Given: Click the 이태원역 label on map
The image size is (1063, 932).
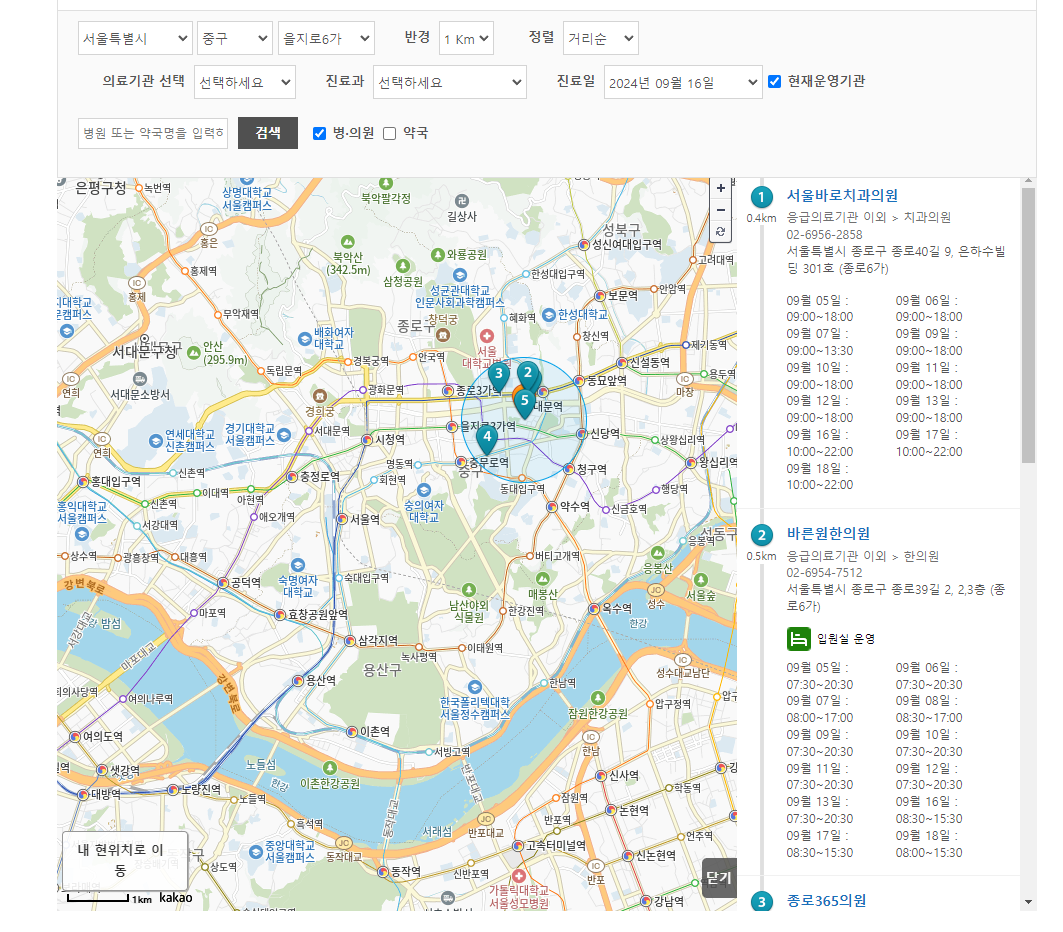Looking at the screenshot, I should click(484, 648).
